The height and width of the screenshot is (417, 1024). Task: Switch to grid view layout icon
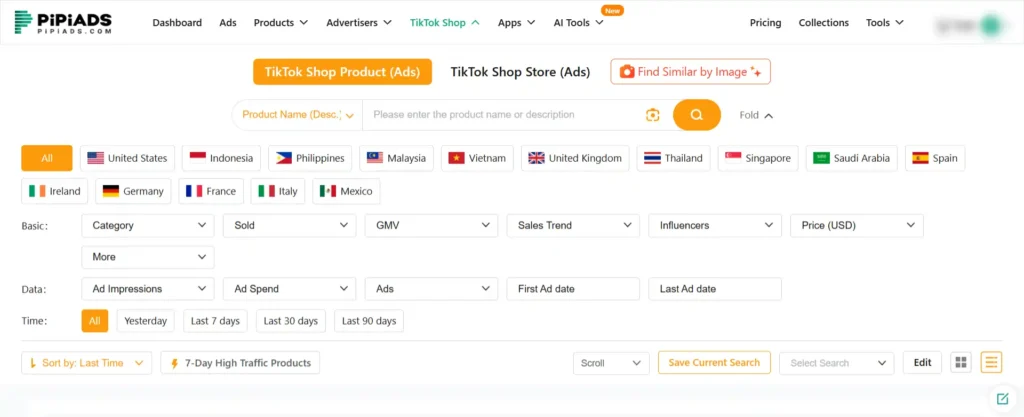960,363
